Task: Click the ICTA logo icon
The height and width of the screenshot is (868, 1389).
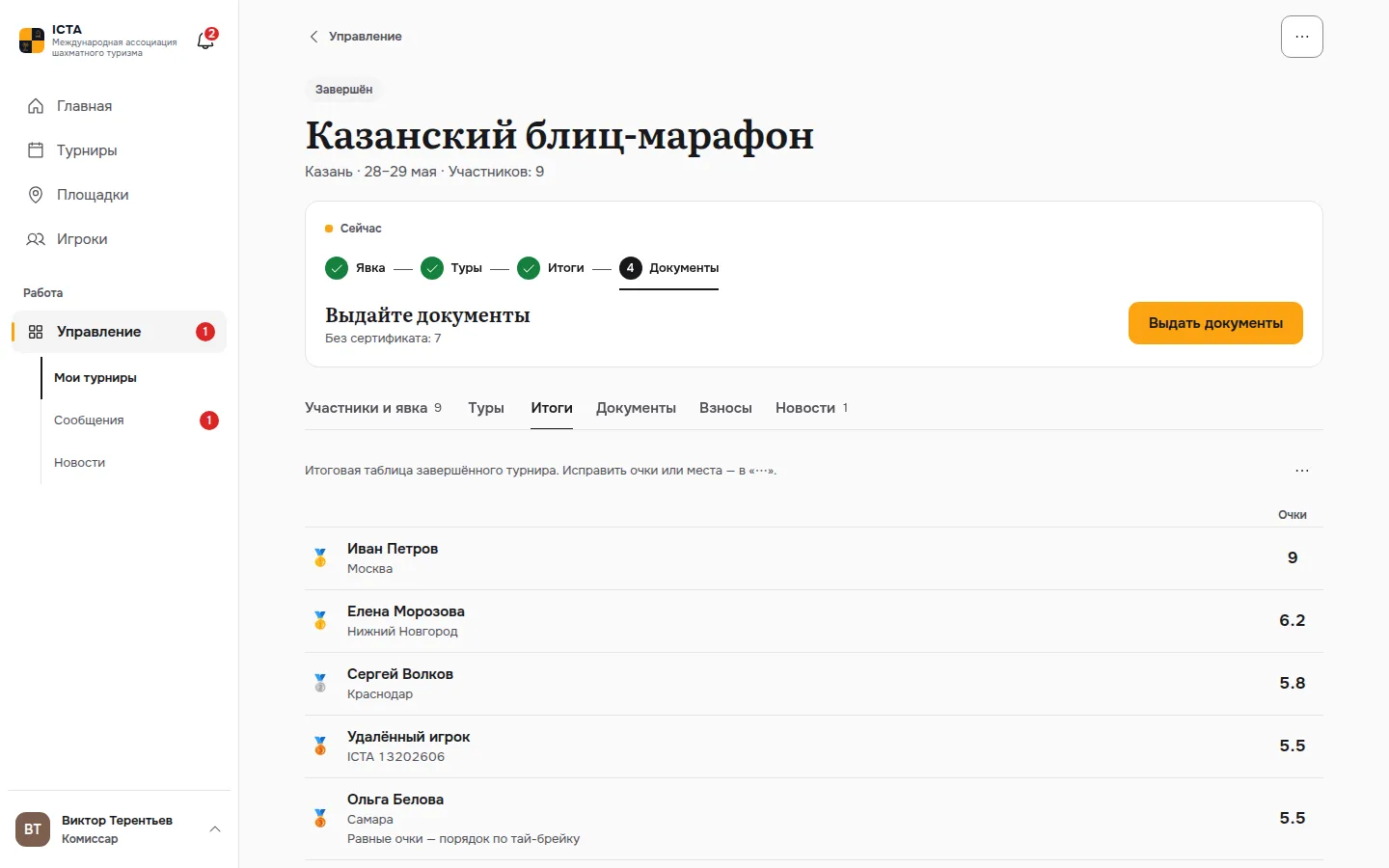Action: [32, 41]
